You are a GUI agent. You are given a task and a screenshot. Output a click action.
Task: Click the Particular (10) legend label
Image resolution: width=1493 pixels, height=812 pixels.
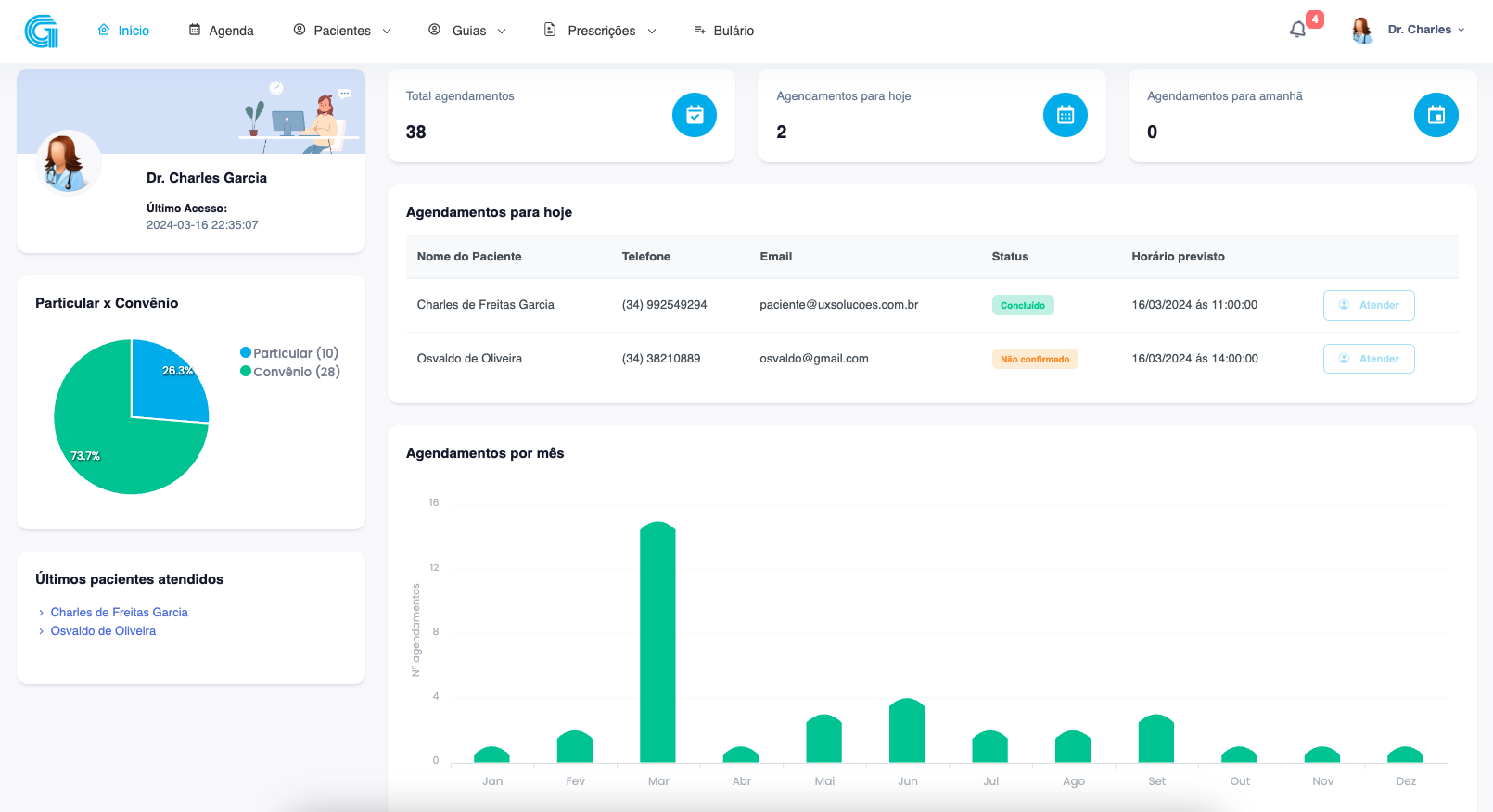coord(296,353)
